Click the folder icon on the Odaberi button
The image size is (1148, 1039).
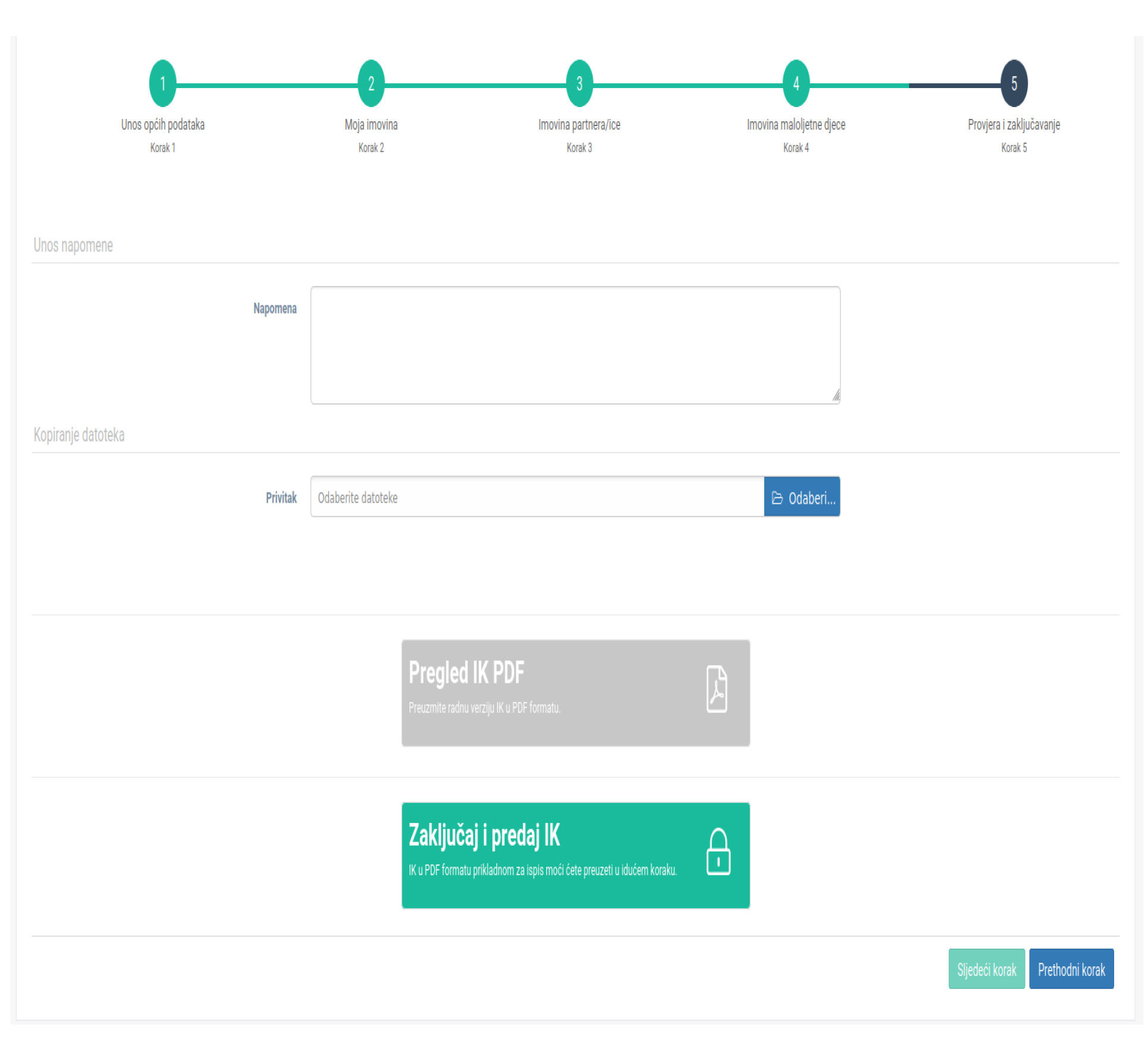click(x=777, y=498)
